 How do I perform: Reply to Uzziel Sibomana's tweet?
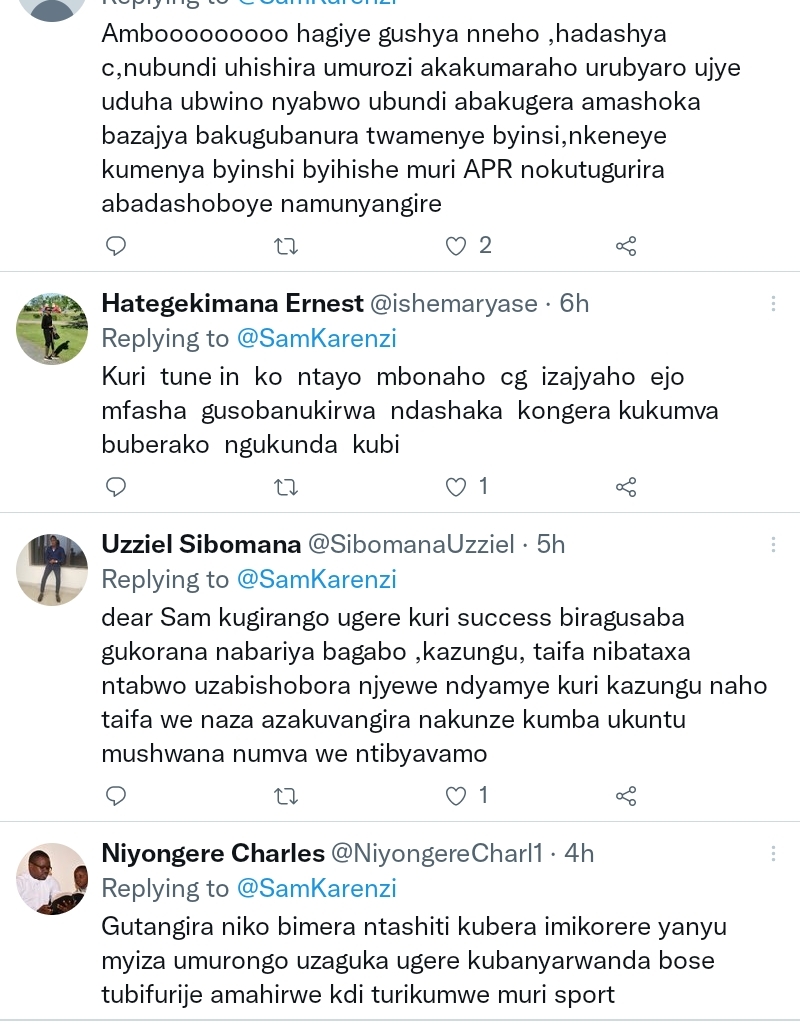[116, 796]
